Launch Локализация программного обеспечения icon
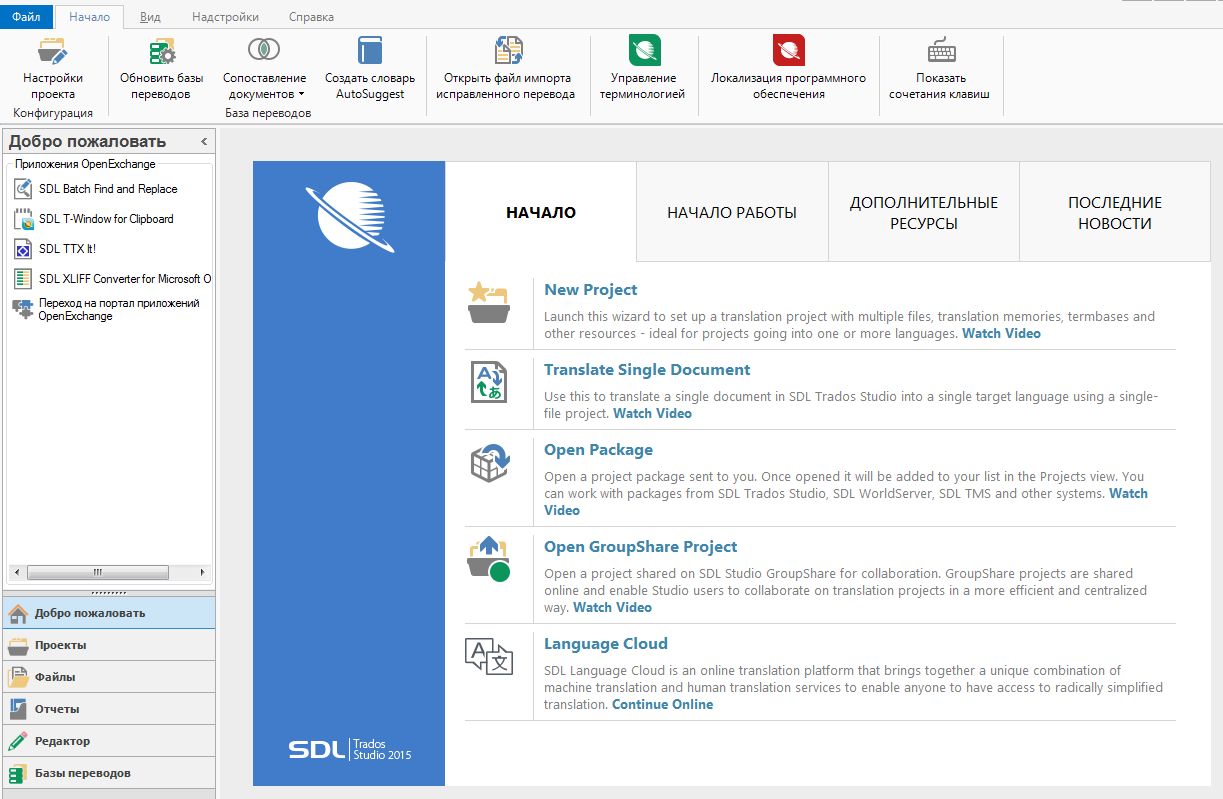 789,50
